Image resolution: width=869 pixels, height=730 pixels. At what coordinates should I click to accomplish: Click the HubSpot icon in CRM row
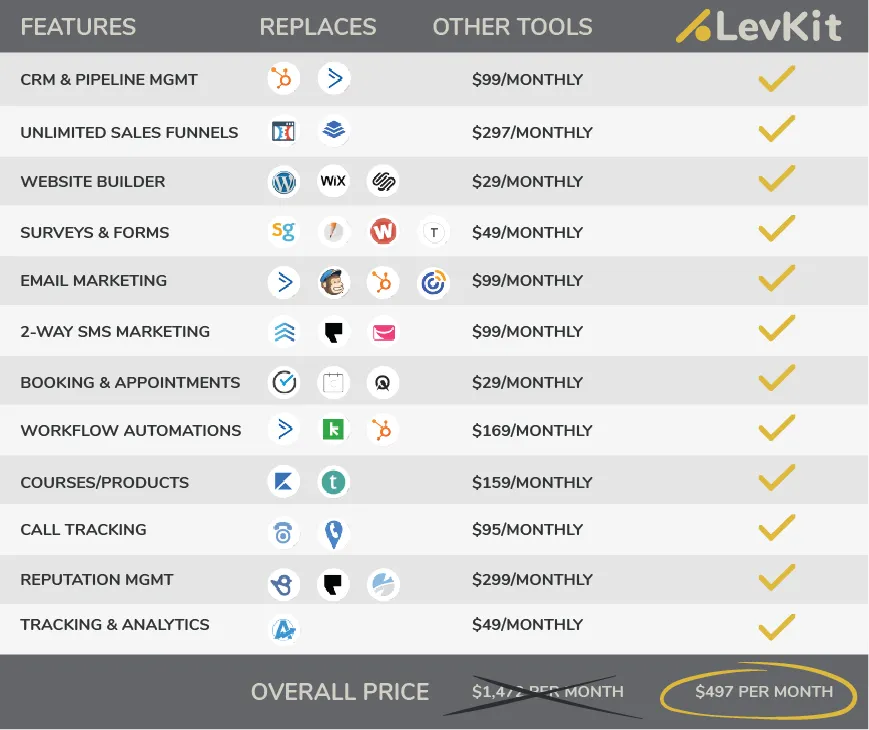click(x=284, y=79)
